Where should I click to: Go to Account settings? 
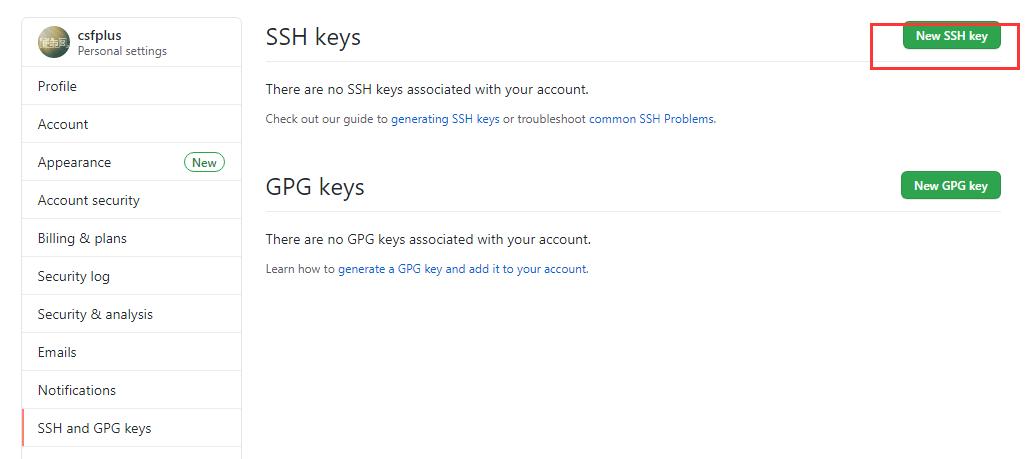(63, 124)
